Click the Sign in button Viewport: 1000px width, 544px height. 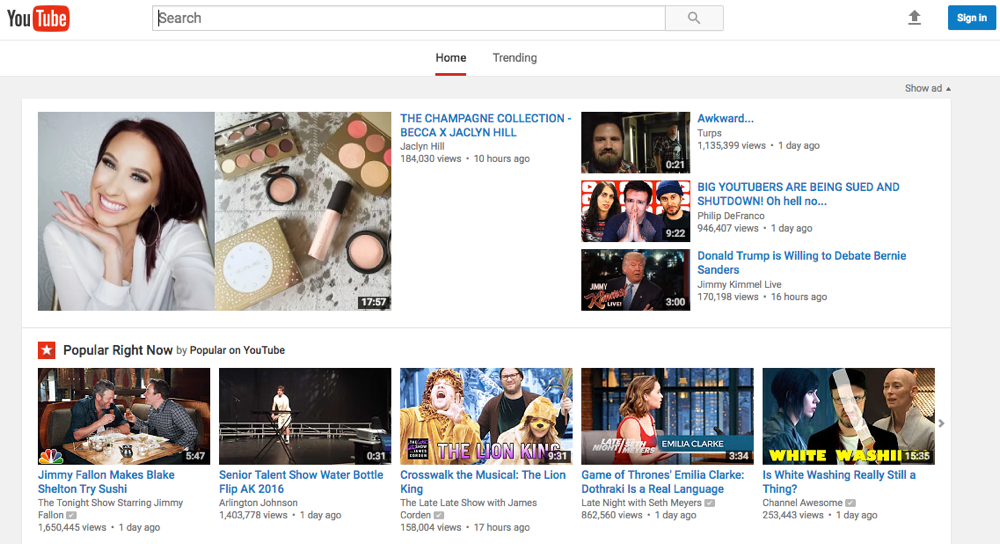coord(971,18)
